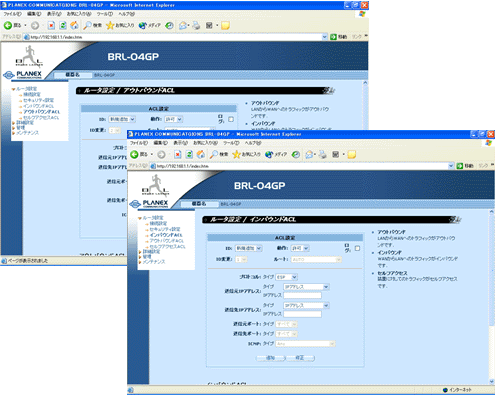Click the Back arrow in the back window
The width and height of the screenshot is (500, 400).
8,25
